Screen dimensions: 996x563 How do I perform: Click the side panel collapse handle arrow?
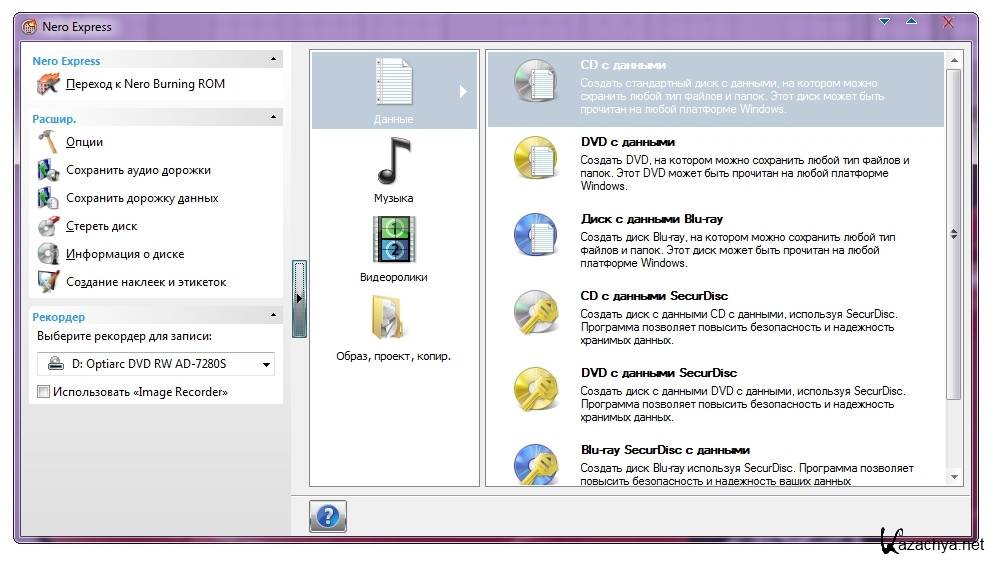(299, 298)
